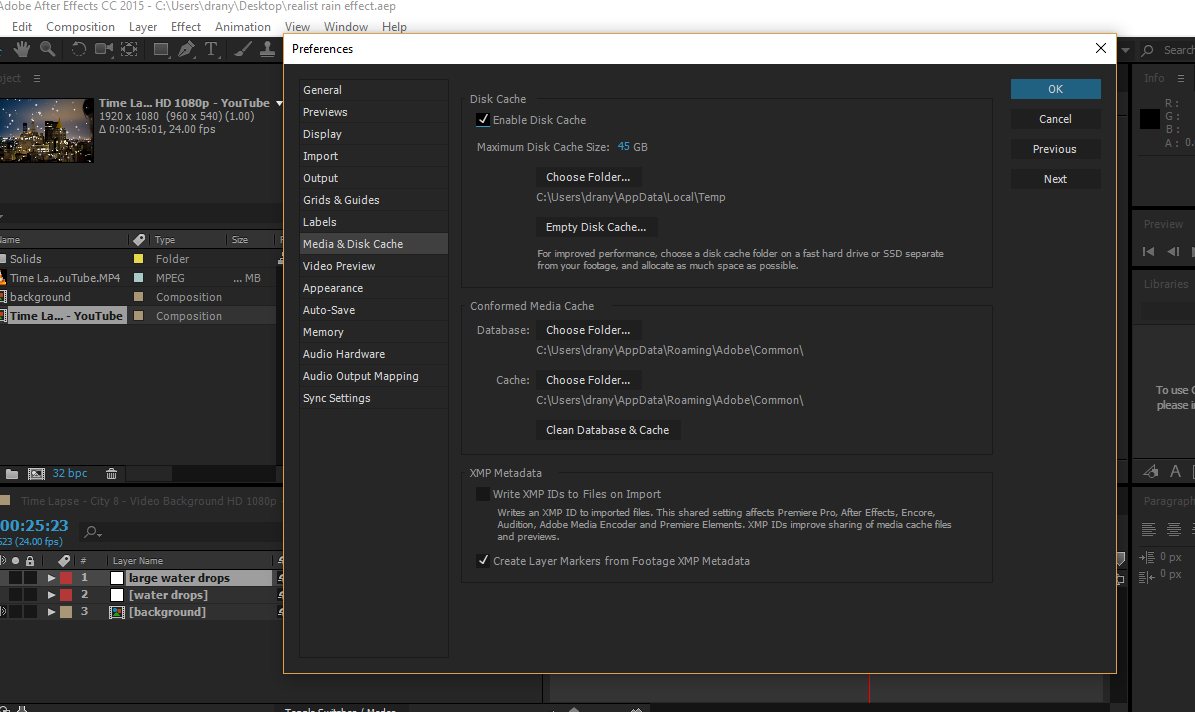Disable the Enable Disk Cache checkbox
The width and height of the screenshot is (1195, 712).
pos(483,119)
